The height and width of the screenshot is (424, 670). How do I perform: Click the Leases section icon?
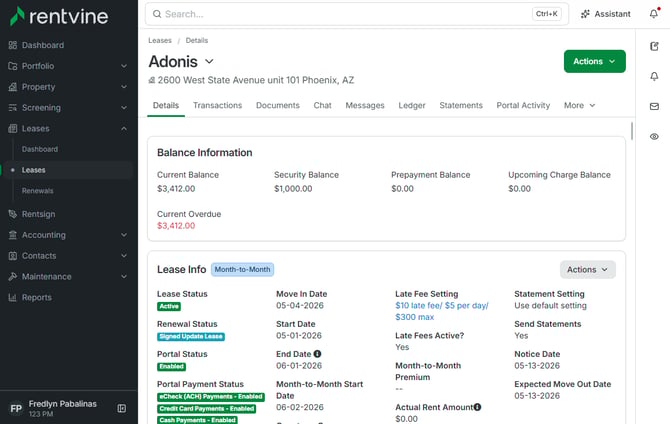tap(13, 129)
